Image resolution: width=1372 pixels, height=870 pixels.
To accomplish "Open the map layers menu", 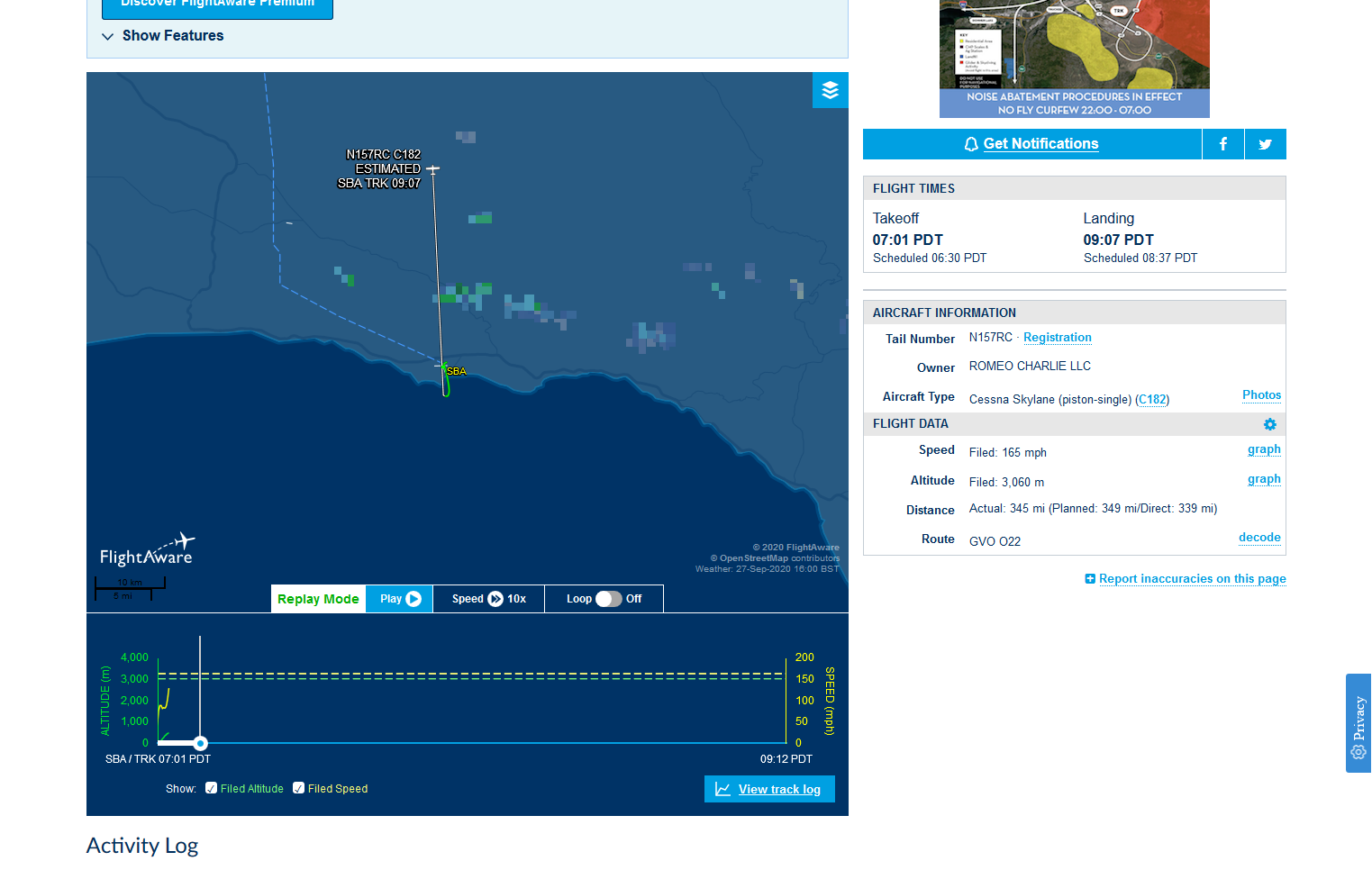I will pos(830,90).
